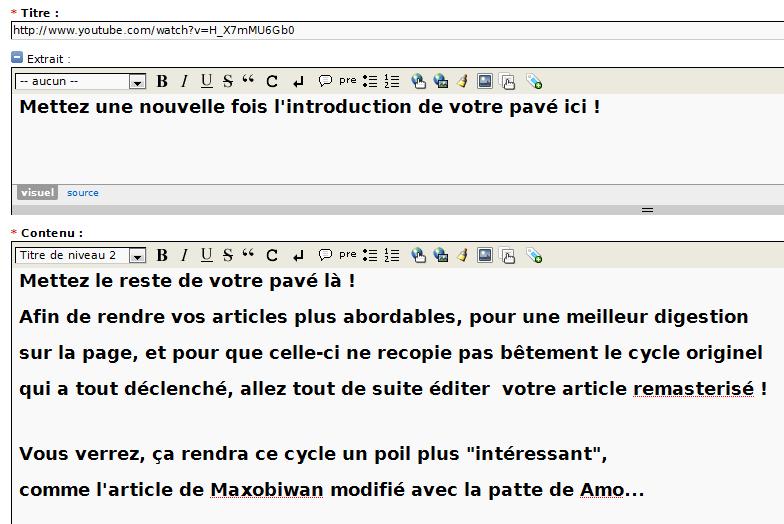This screenshot has height=524, width=784.
Task: Apply Underline in the Extrait toolbar
Action: tap(206, 81)
